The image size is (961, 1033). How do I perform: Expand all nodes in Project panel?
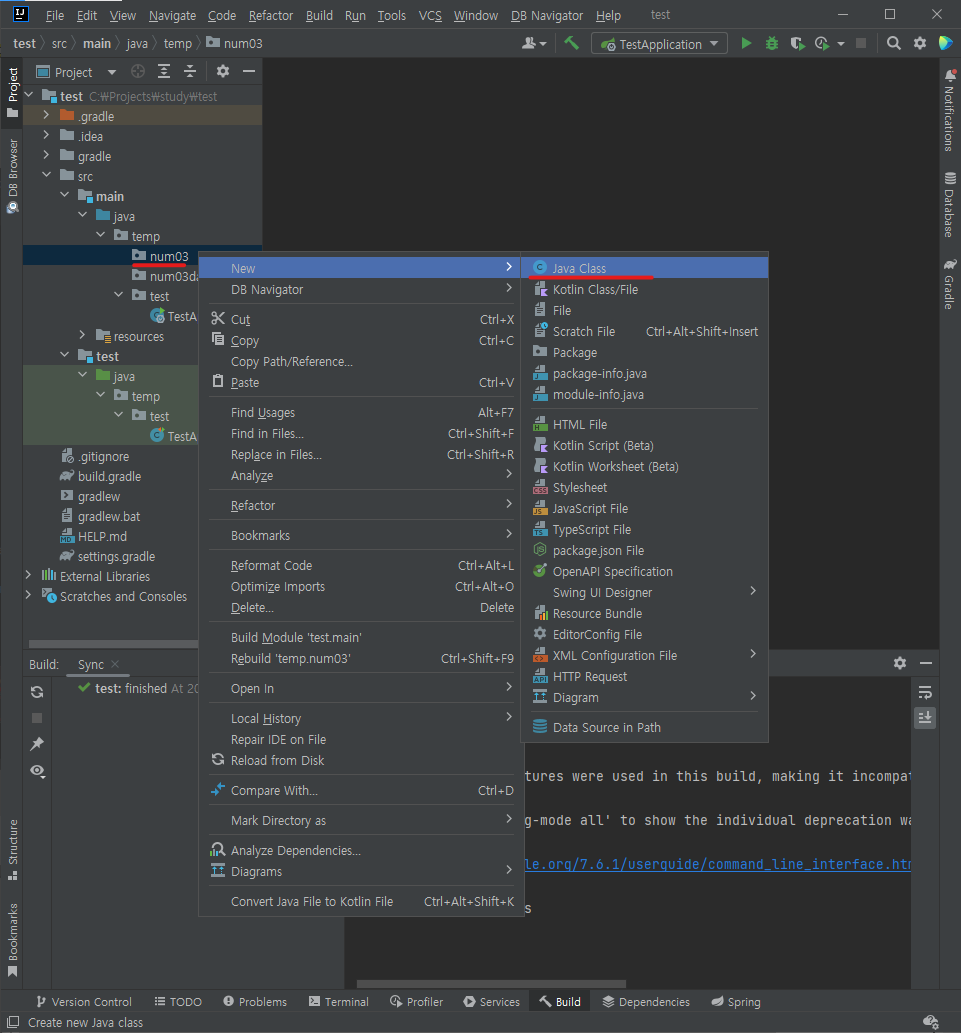click(164, 71)
